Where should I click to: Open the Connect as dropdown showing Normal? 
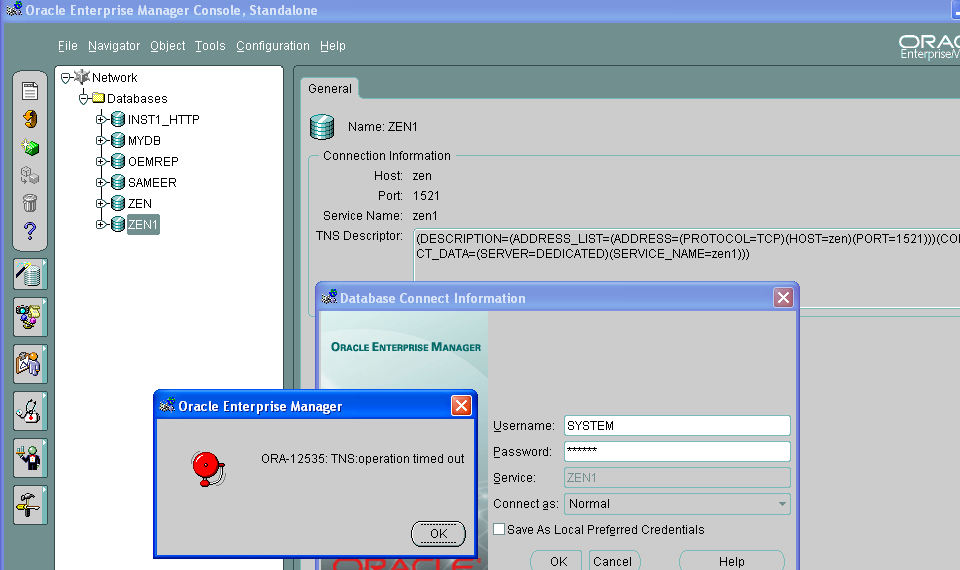coord(677,504)
